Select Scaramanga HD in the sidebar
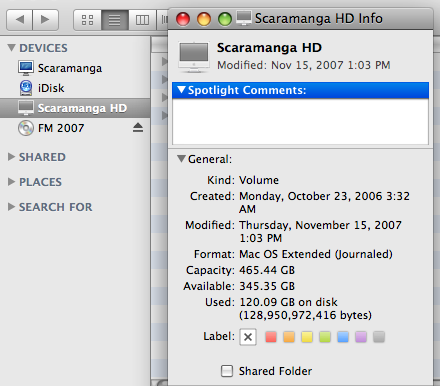 (75, 108)
